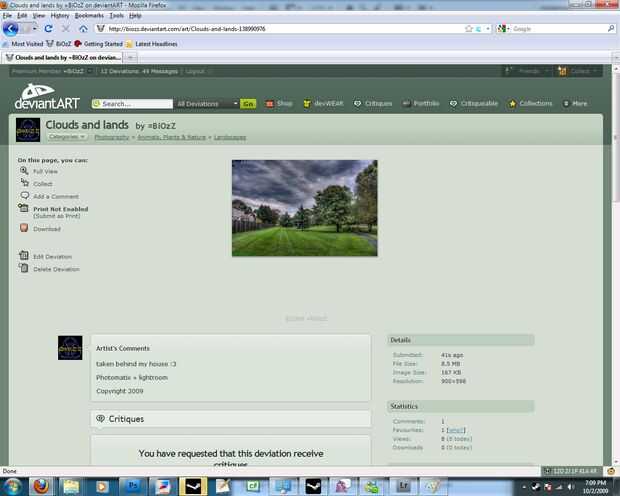620x496 pixels.
Task: Open a new tab with the plus button
Action: pyautogui.click(x=130, y=58)
